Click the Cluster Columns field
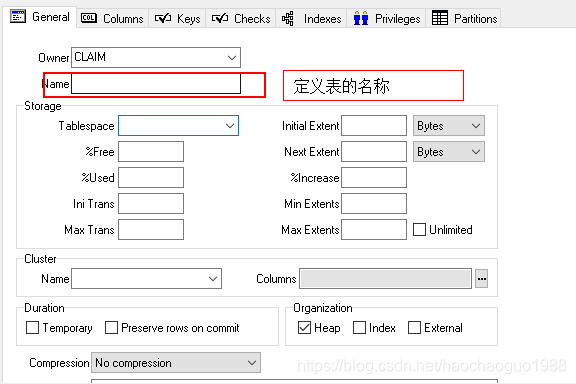This screenshot has width=576, height=384. 385,279
